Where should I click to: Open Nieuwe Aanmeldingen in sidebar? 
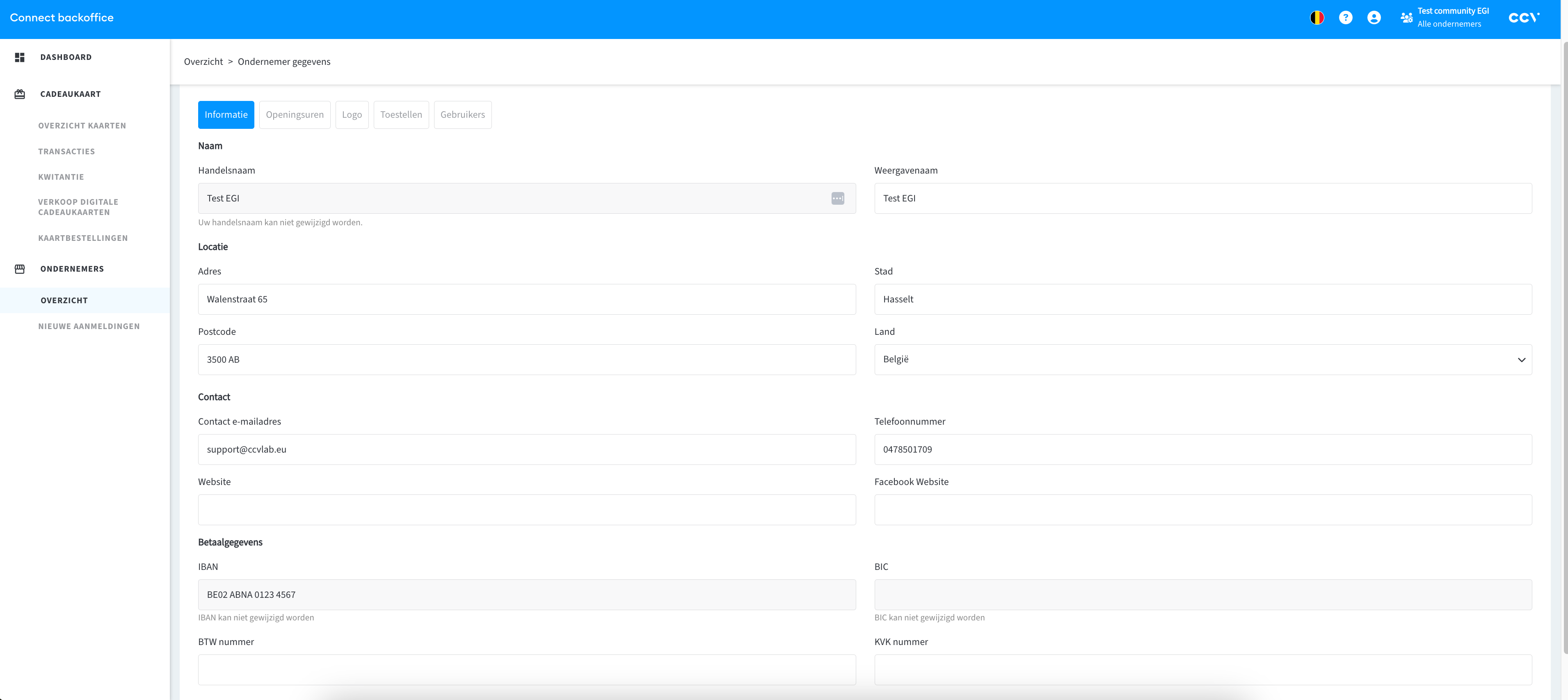tap(89, 326)
